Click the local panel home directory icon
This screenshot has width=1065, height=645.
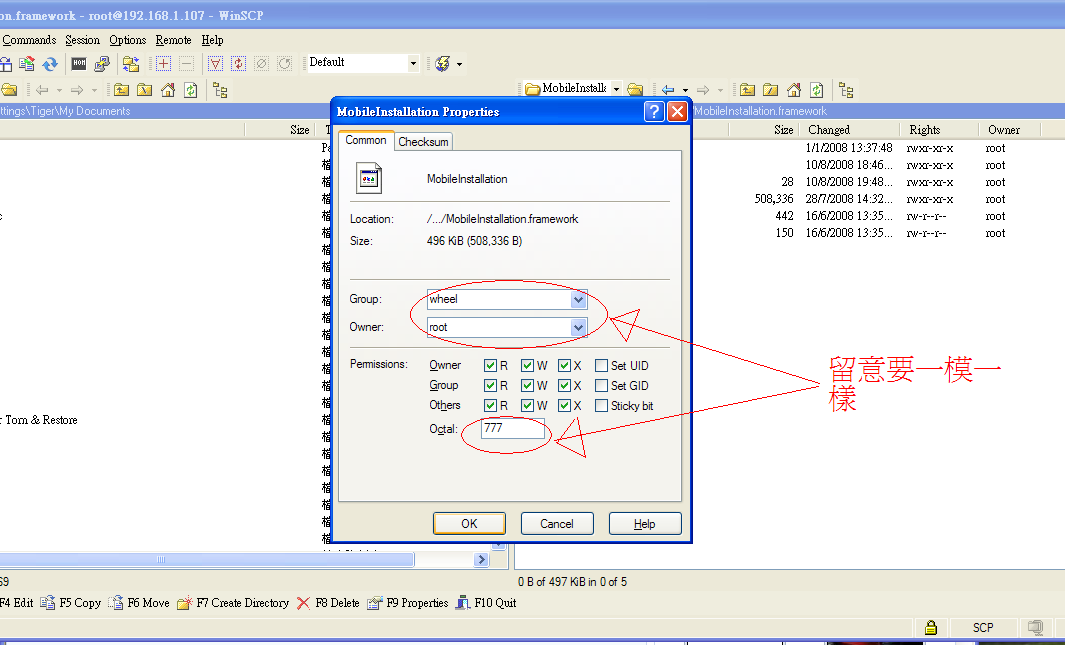[x=167, y=90]
